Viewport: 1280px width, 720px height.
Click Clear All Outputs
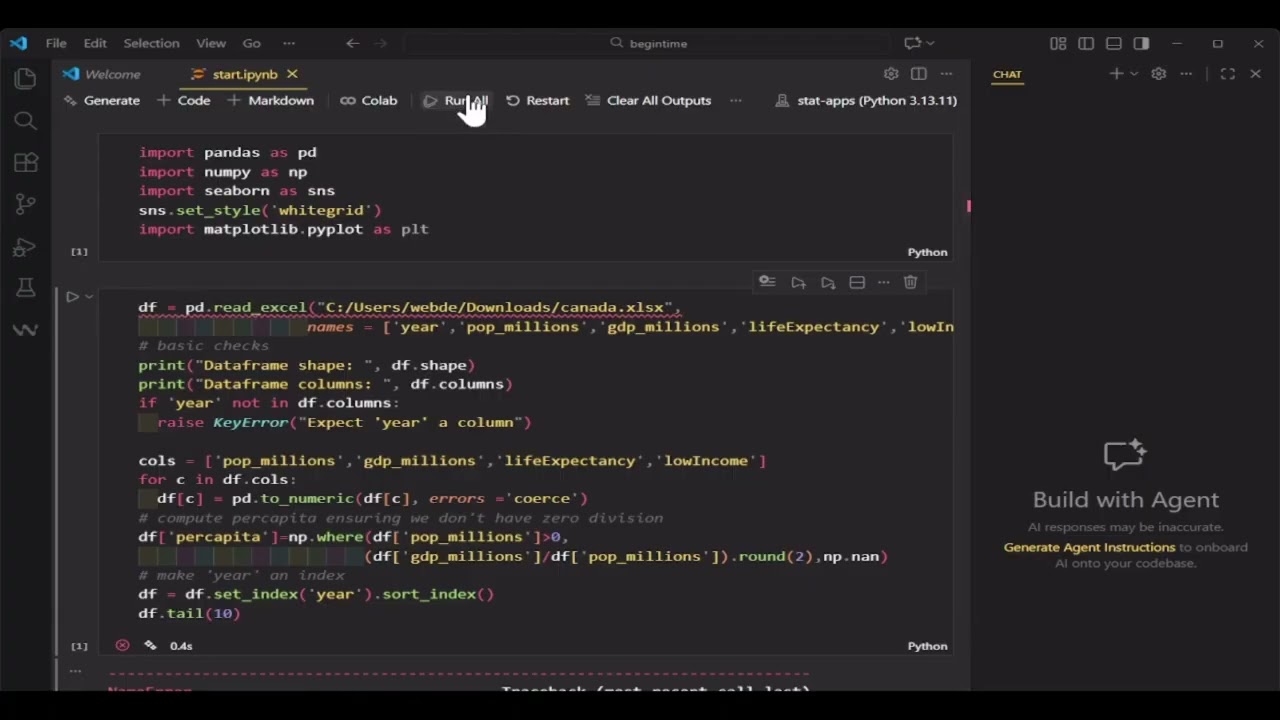coord(648,101)
